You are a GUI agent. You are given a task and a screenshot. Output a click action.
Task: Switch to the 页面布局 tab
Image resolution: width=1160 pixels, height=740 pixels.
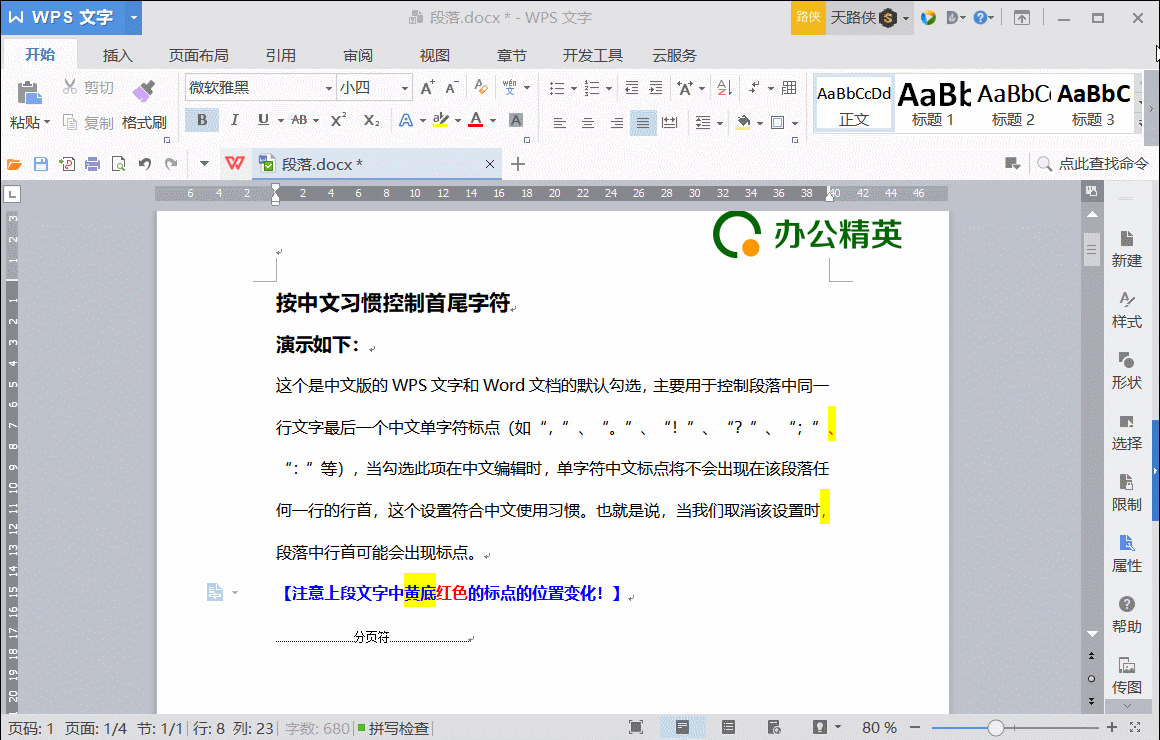[x=198, y=56]
